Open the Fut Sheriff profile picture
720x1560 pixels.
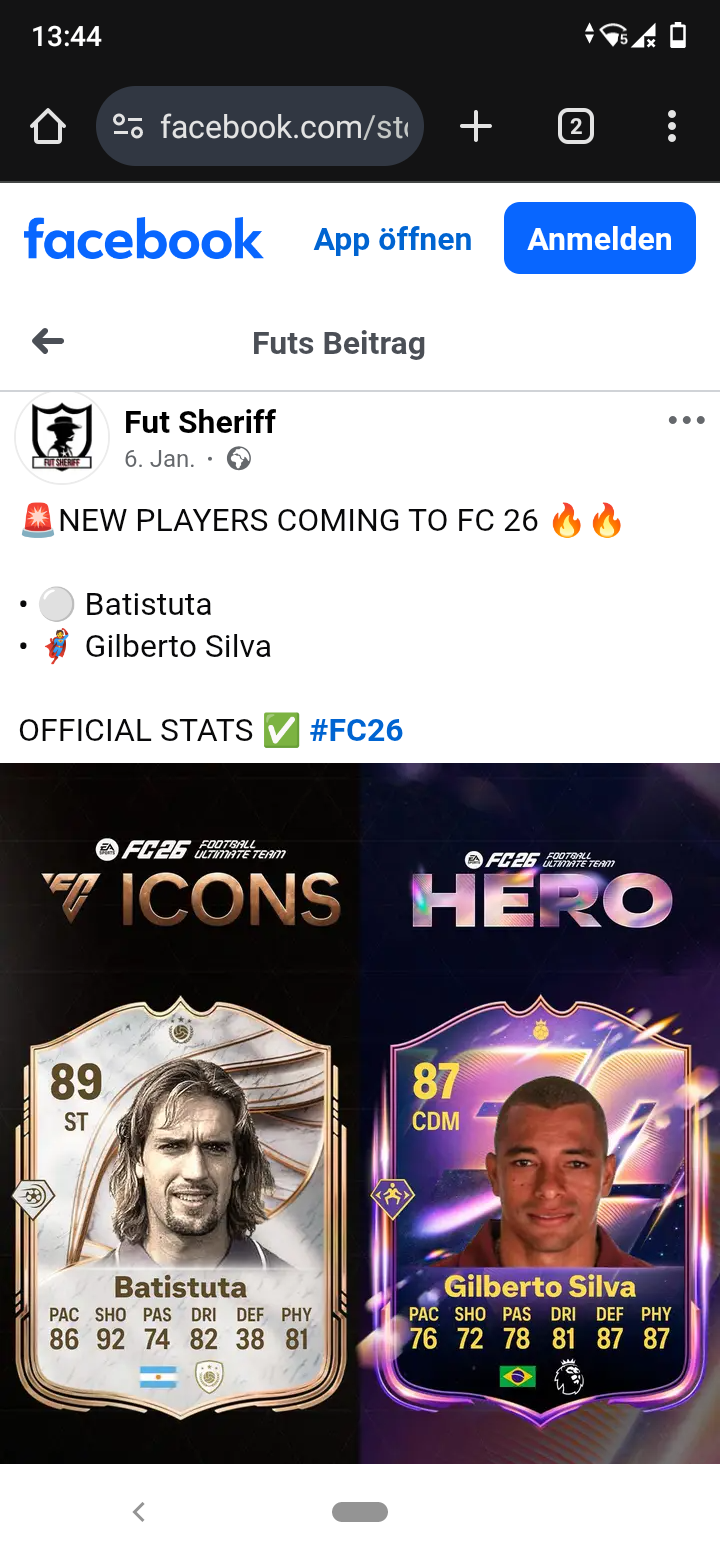pyautogui.click(x=62, y=438)
